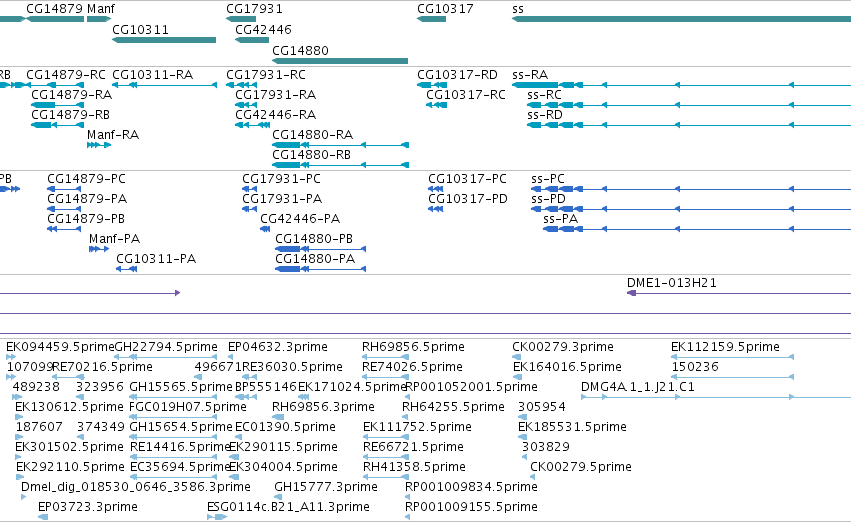
Task: Click protein CG17931-PC label
Action: [281, 179]
